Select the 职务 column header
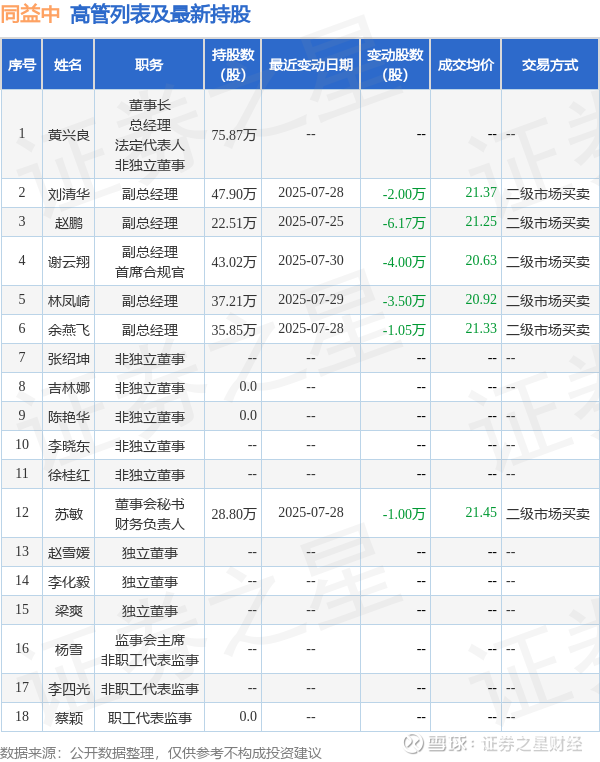600x762 pixels. (149, 65)
